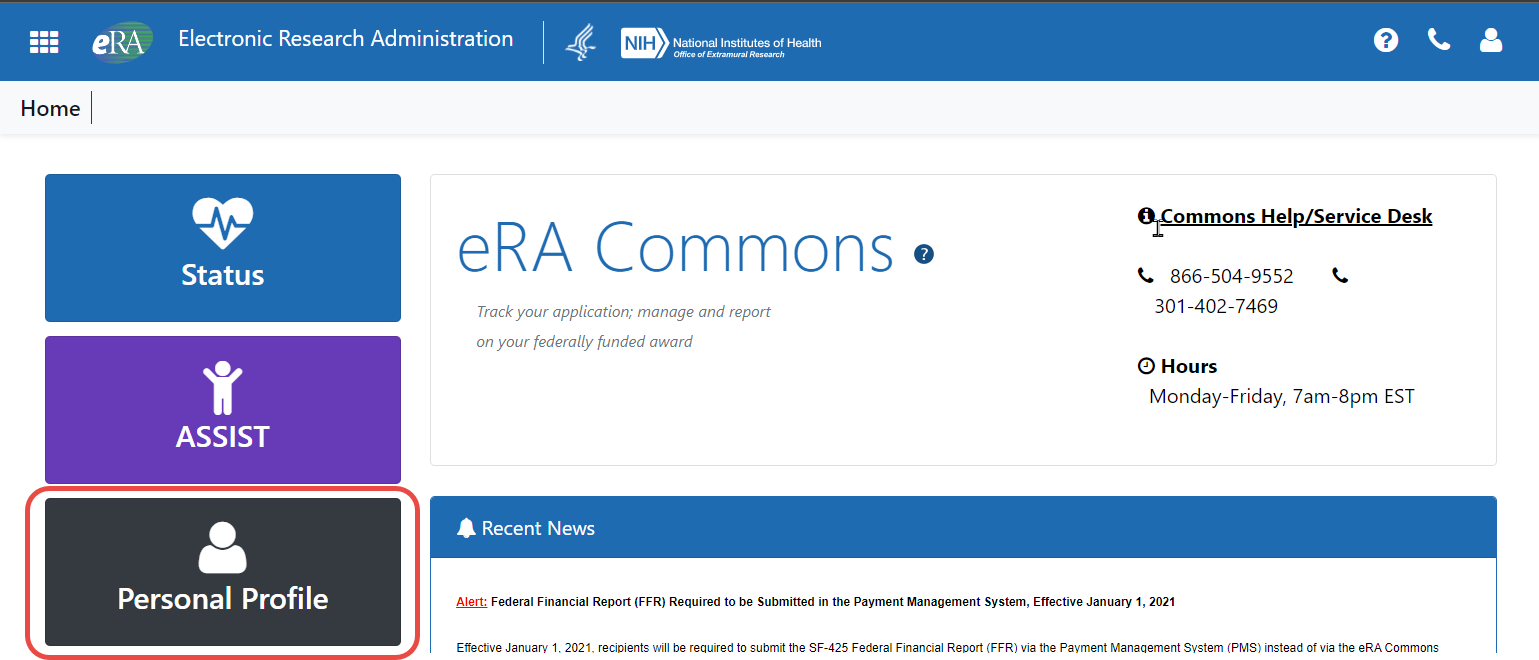Click Electronic Research Administration title
1539x660 pixels.
[x=346, y=39]
